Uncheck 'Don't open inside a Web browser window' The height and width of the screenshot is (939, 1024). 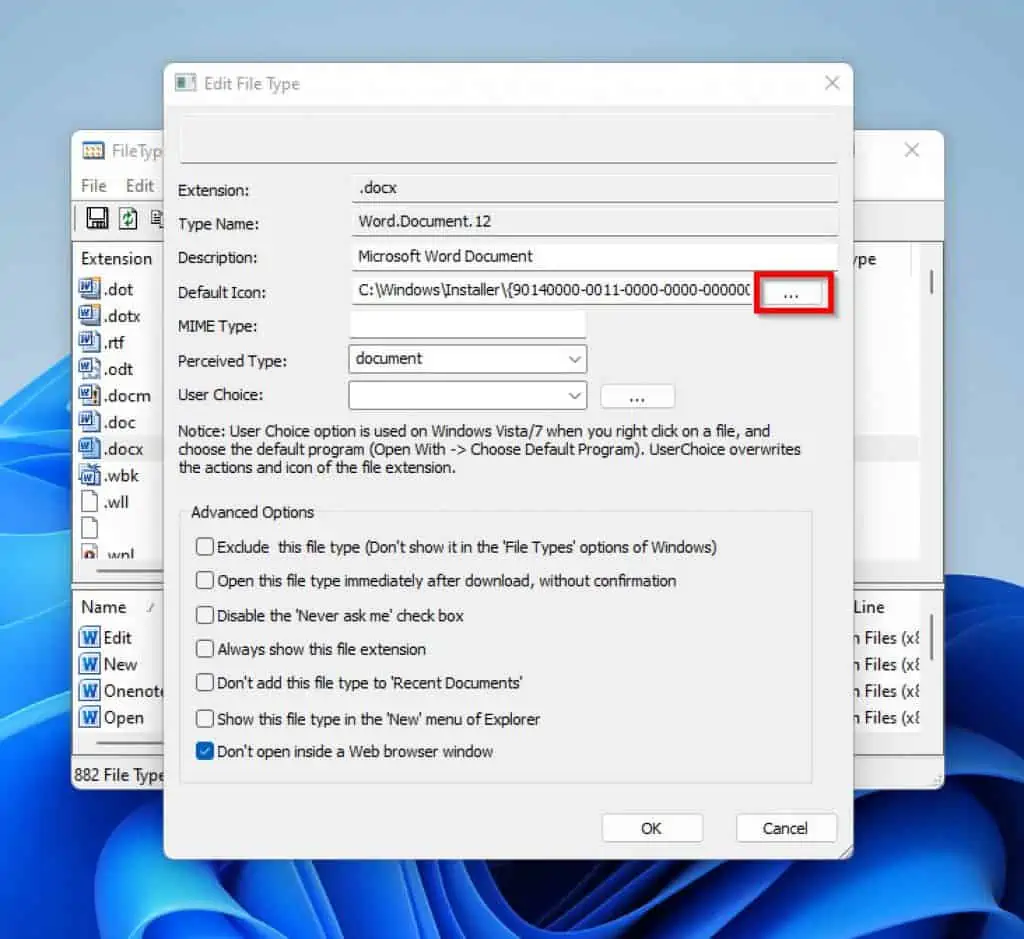coord(204,752)
